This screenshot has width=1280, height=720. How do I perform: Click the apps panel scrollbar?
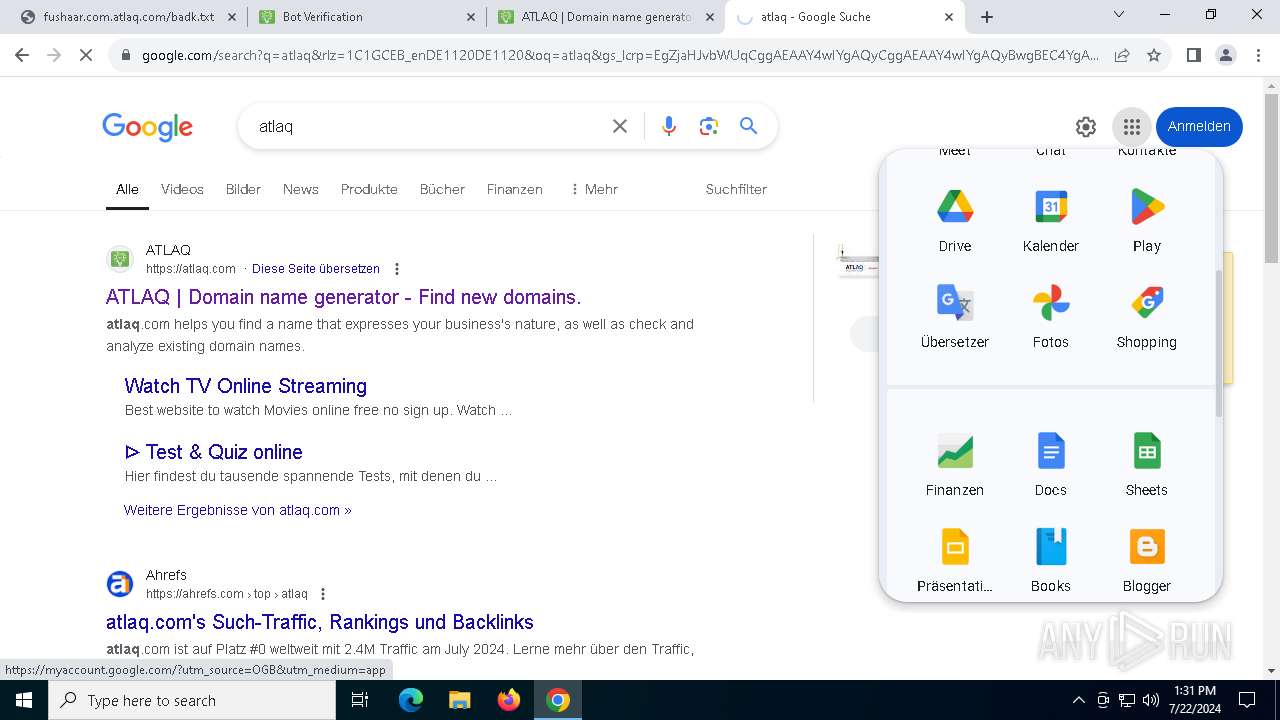tap(1219, 343)
